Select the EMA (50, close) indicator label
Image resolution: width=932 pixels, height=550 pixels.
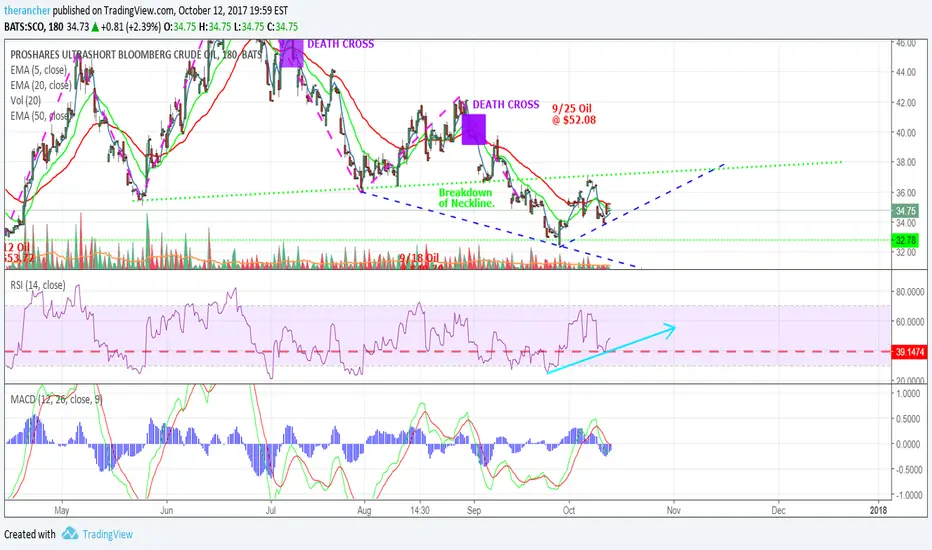41,116
